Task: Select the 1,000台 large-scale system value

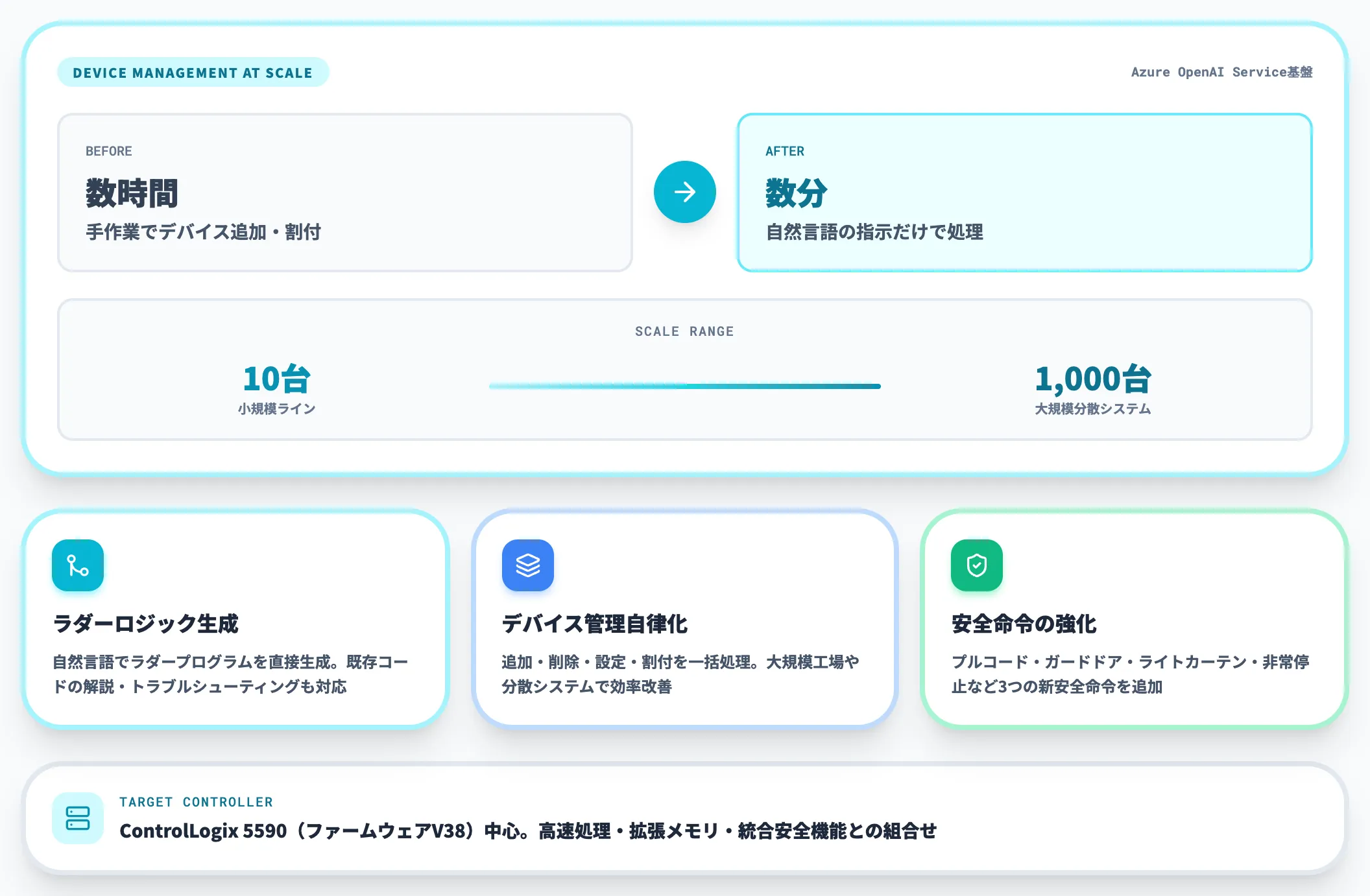Action: pyautogui.click(x=1093, y=379)
